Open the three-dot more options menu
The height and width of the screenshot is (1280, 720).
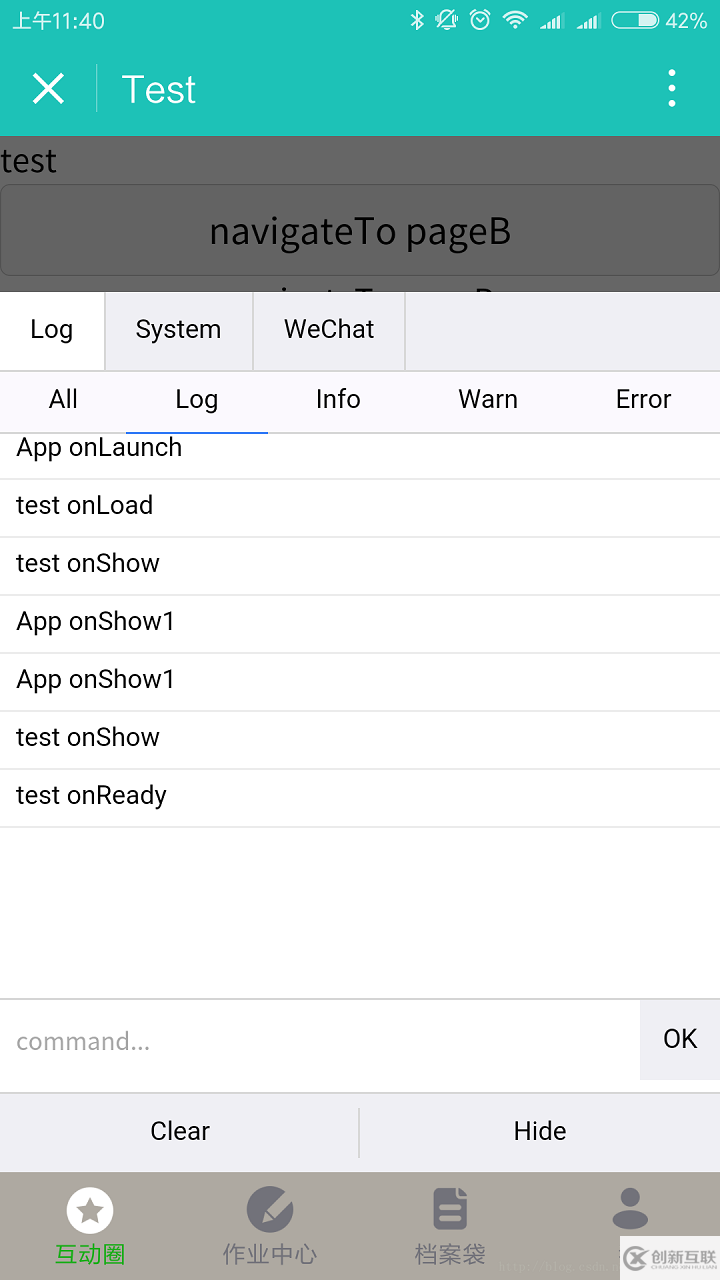click(x=671, y=89)
